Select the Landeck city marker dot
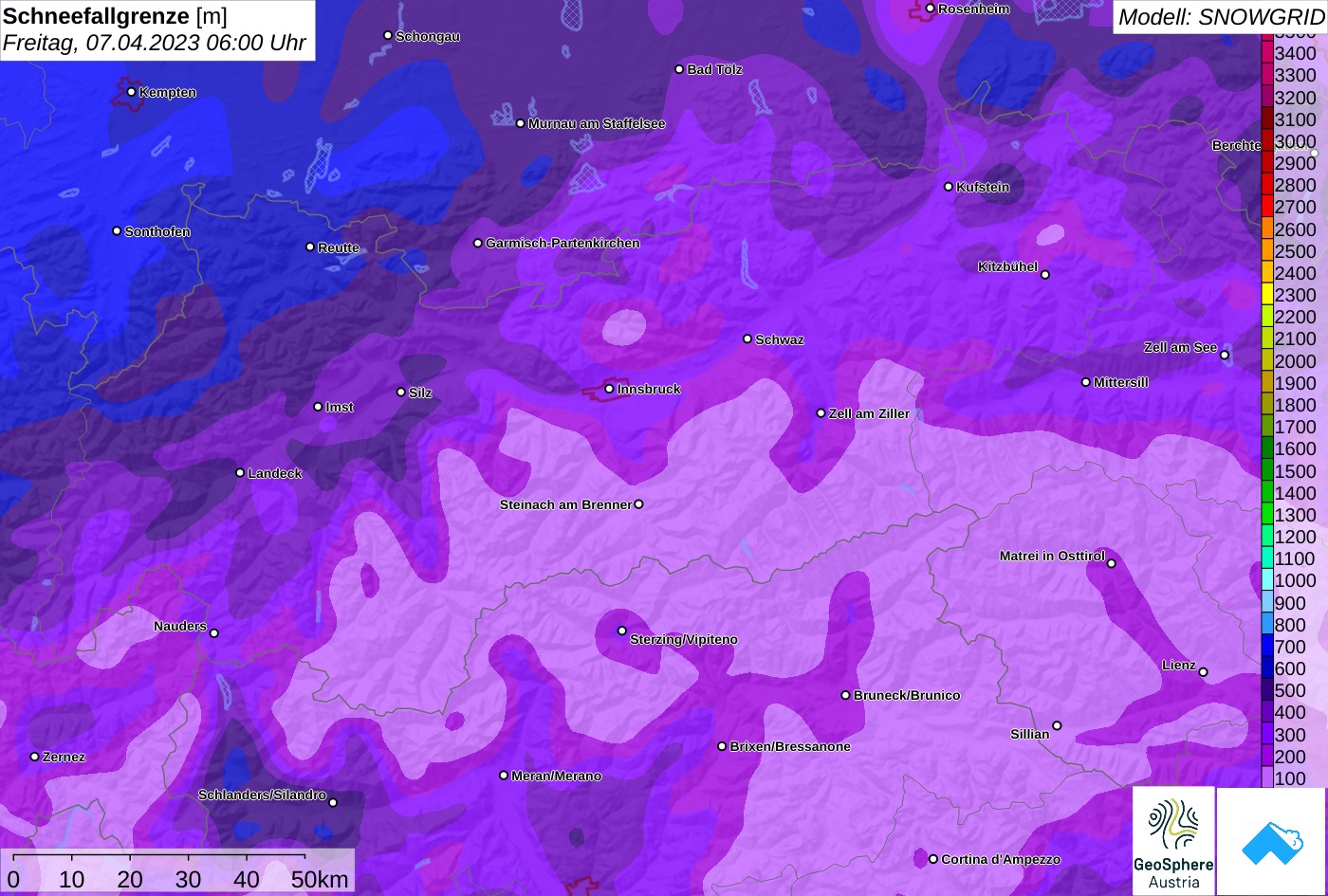Viewport: 1328px width, 896px height. click(240, 473)
